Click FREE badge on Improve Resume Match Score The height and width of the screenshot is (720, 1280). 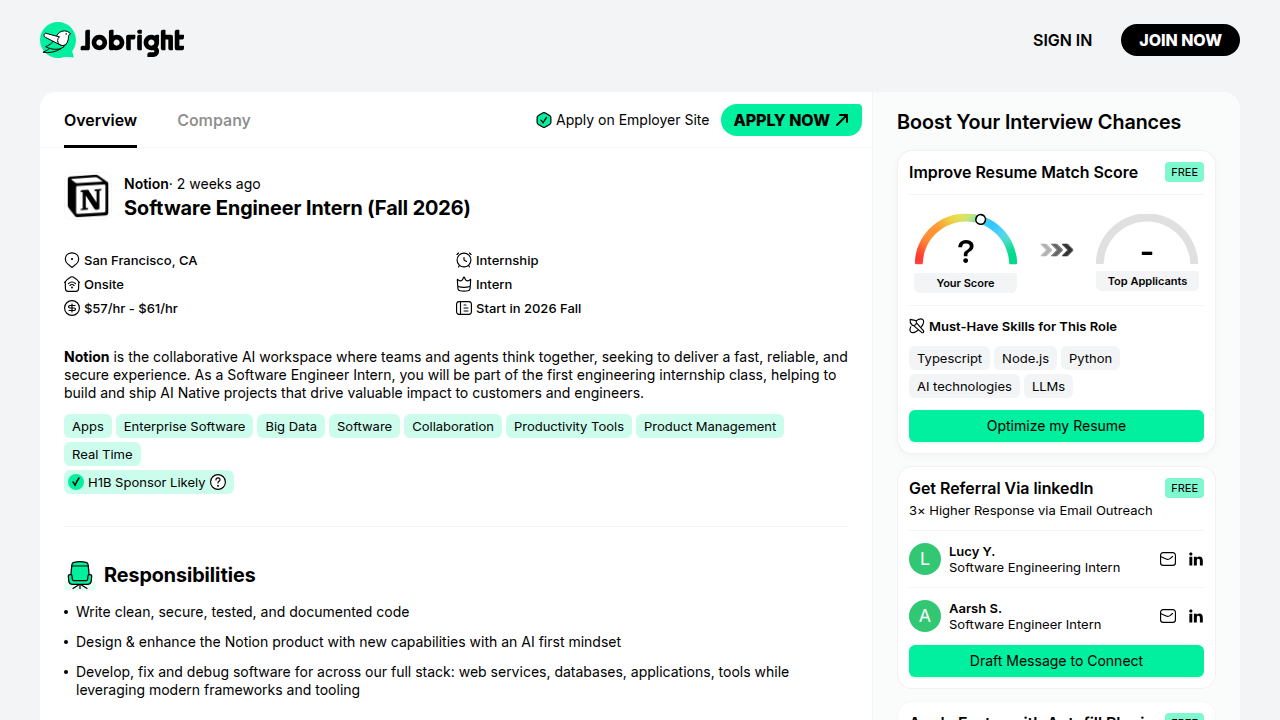(1184, 172)
